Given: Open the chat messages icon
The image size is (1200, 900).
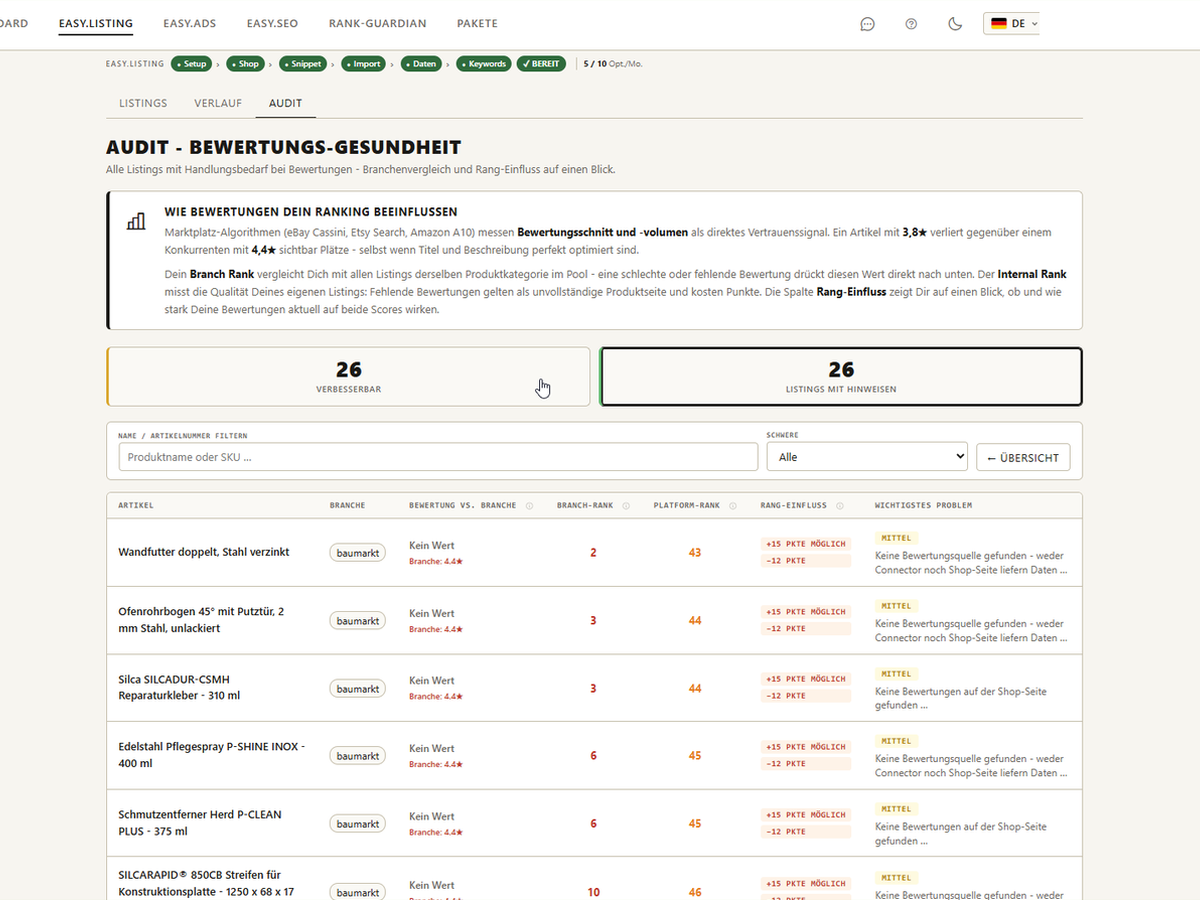Looking at the screenshot, I should [867, 24].
